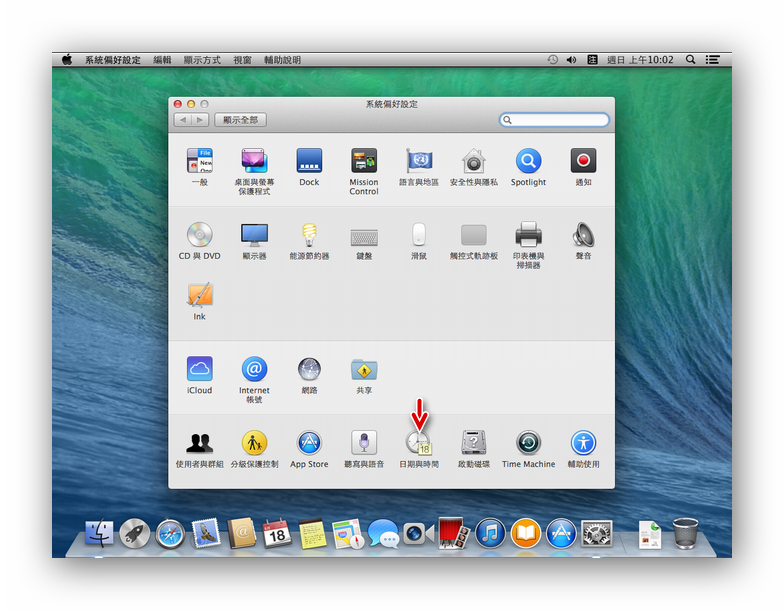The height and width of the screenshot is (610, 784).
Task: Open the documents stack in the Dock
Action: (650, 534)
